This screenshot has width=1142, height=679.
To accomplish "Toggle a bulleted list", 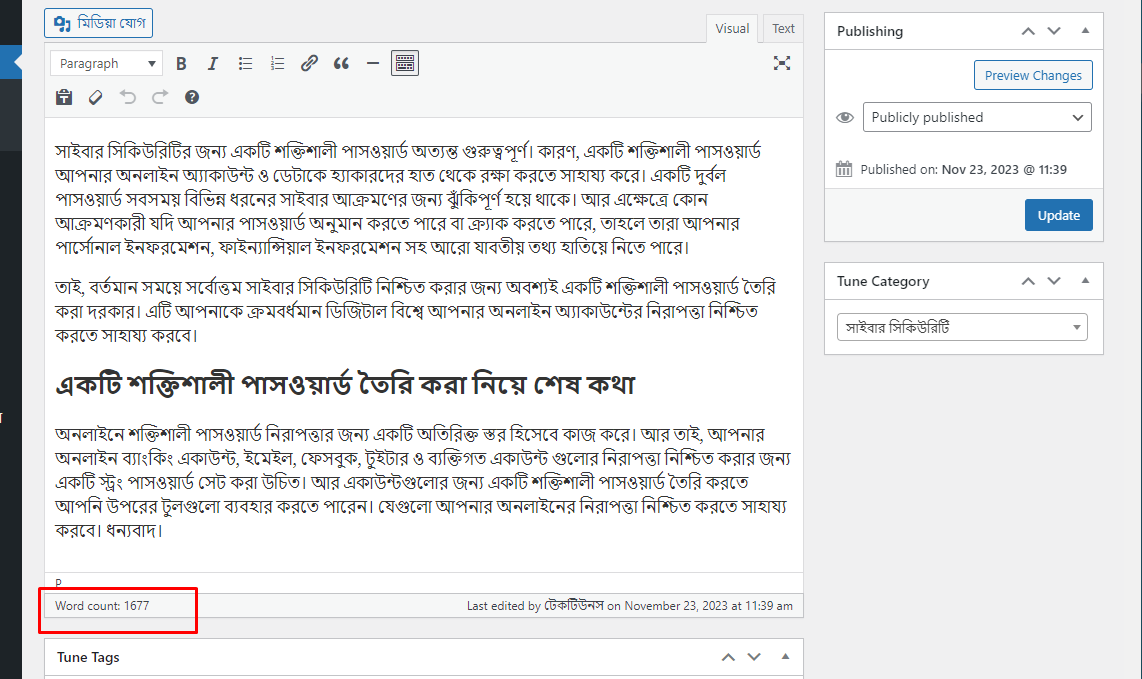I will [x=245, y=63].
